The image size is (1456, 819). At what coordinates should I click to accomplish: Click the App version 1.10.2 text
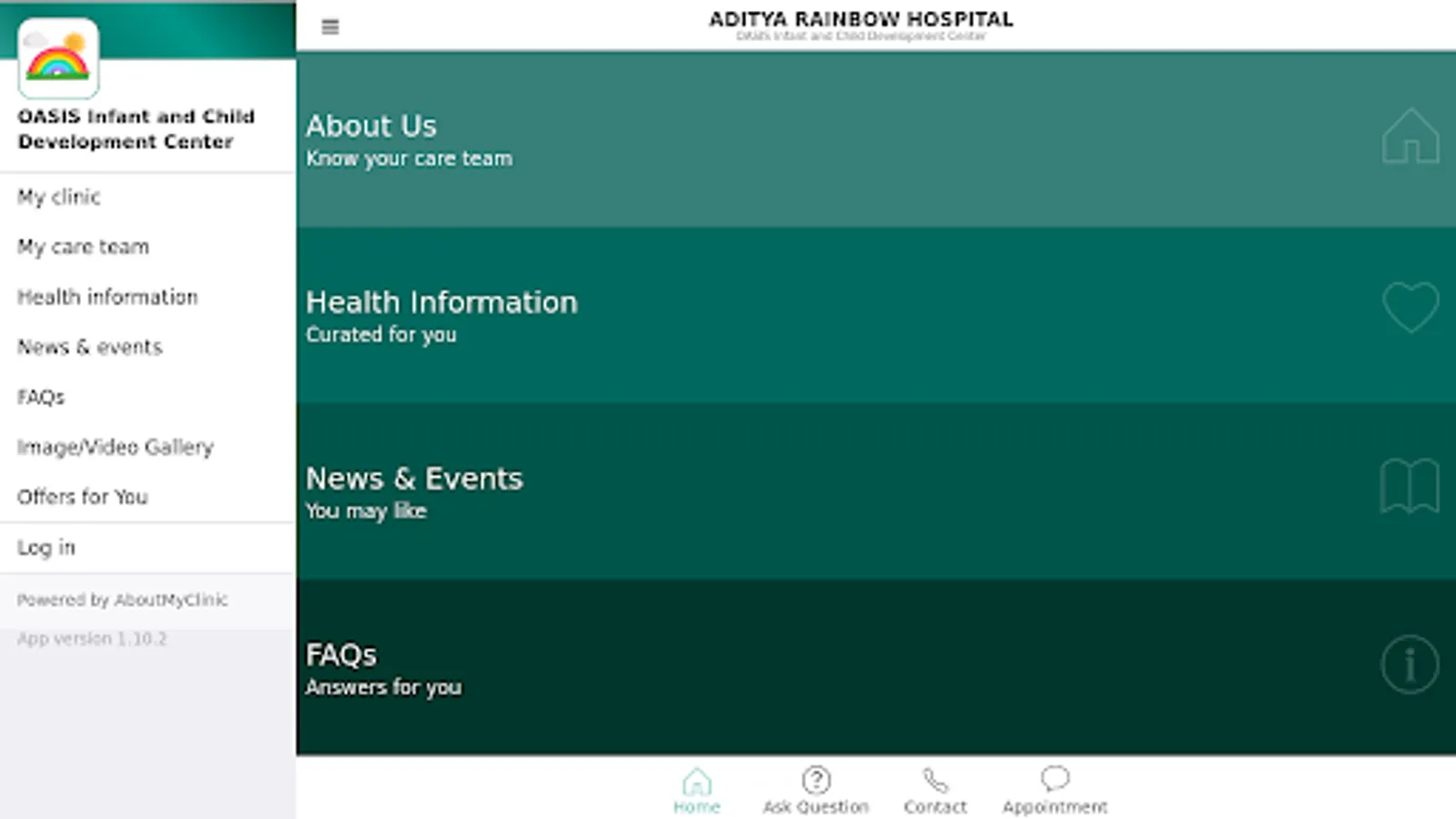coord(92,639)
